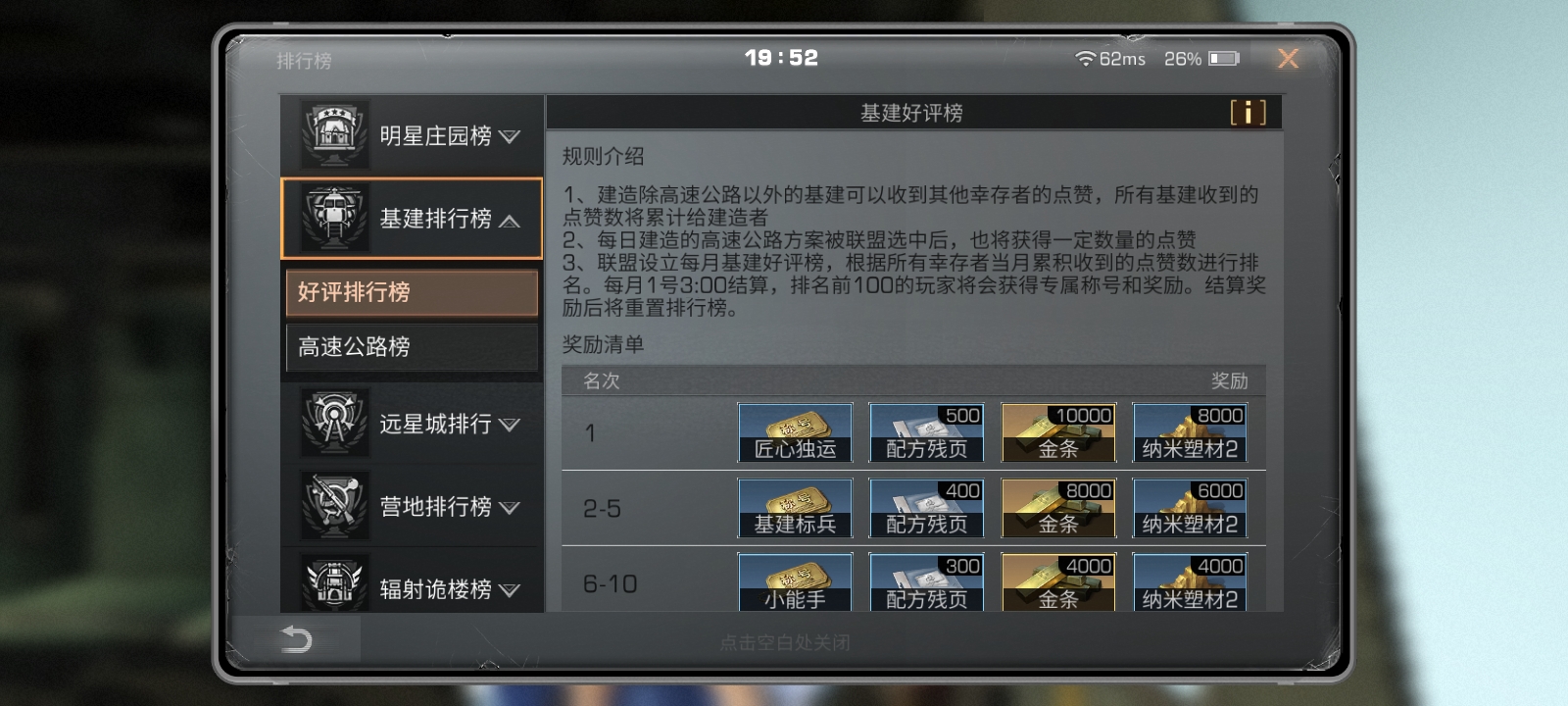Click the 辐射诡楼榜 building emblem icon

pyautogui.click(x=334, y=585)
